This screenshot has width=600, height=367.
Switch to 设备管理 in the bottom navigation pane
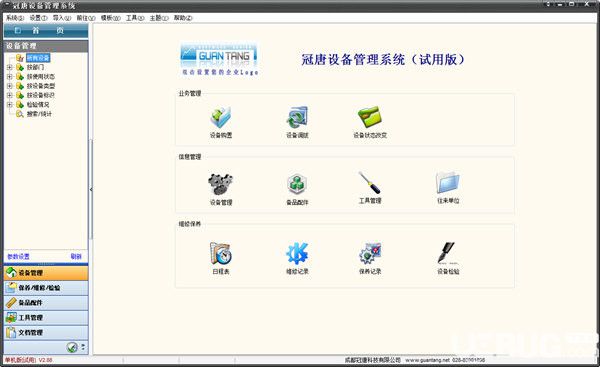tap(46, 273)
